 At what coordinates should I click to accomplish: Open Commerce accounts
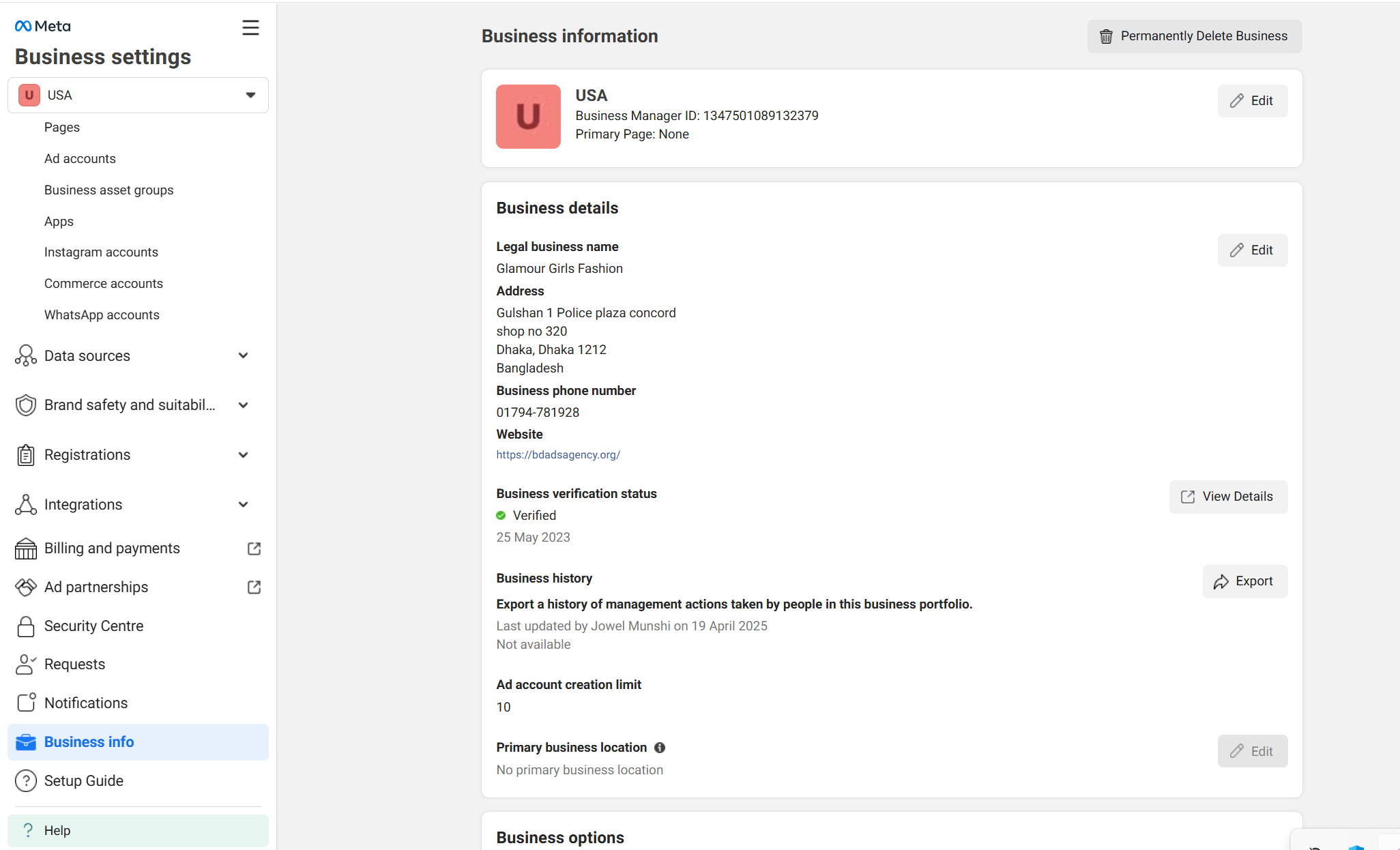(104, 283)
